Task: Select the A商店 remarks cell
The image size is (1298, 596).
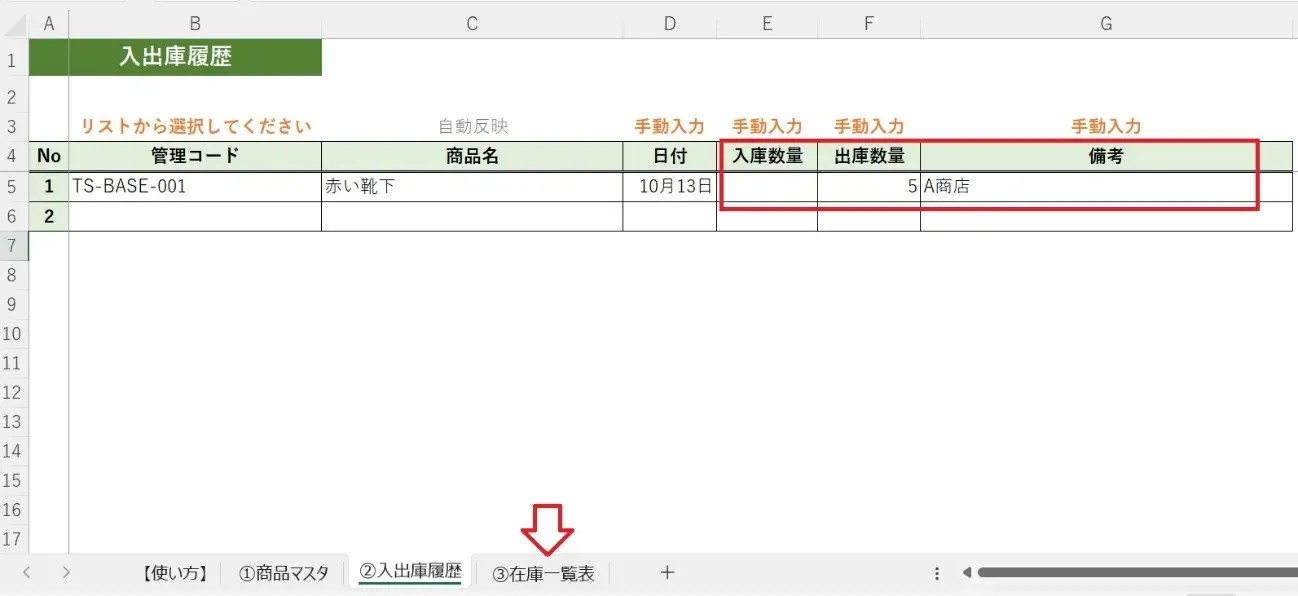Action: [1106, 186]
